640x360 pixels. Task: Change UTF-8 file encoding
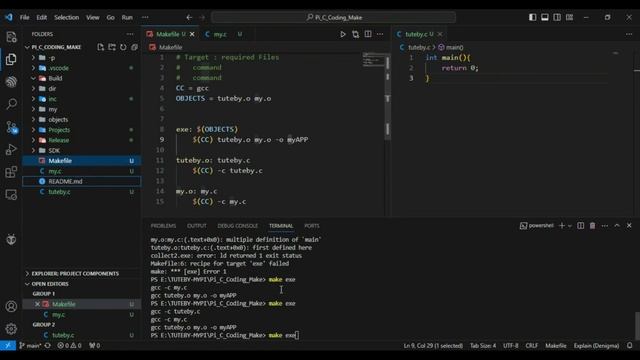coord(510,345)
